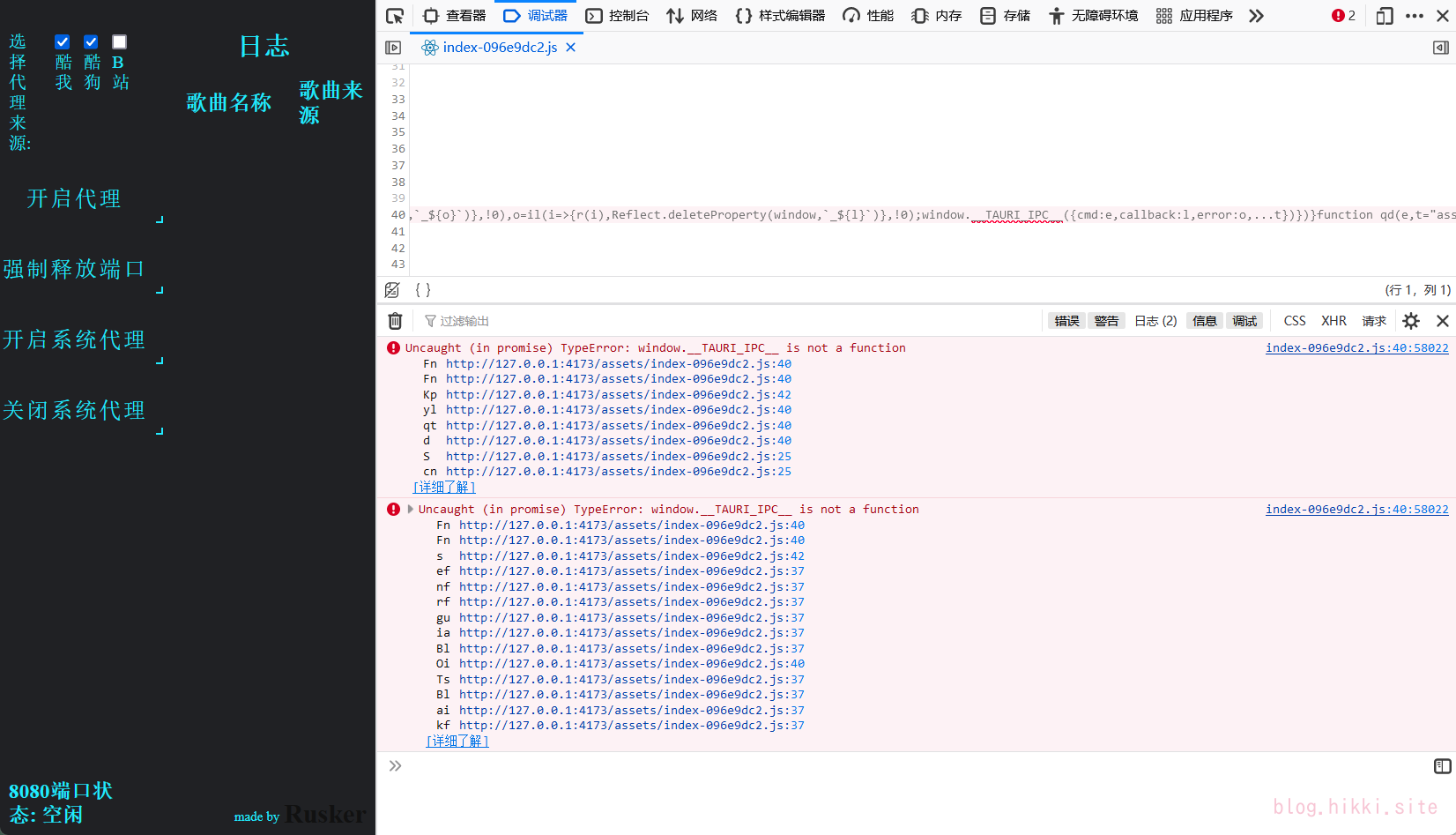
Task: Expand the second TypeError stack trace
Action: click(x=411, y=510)
